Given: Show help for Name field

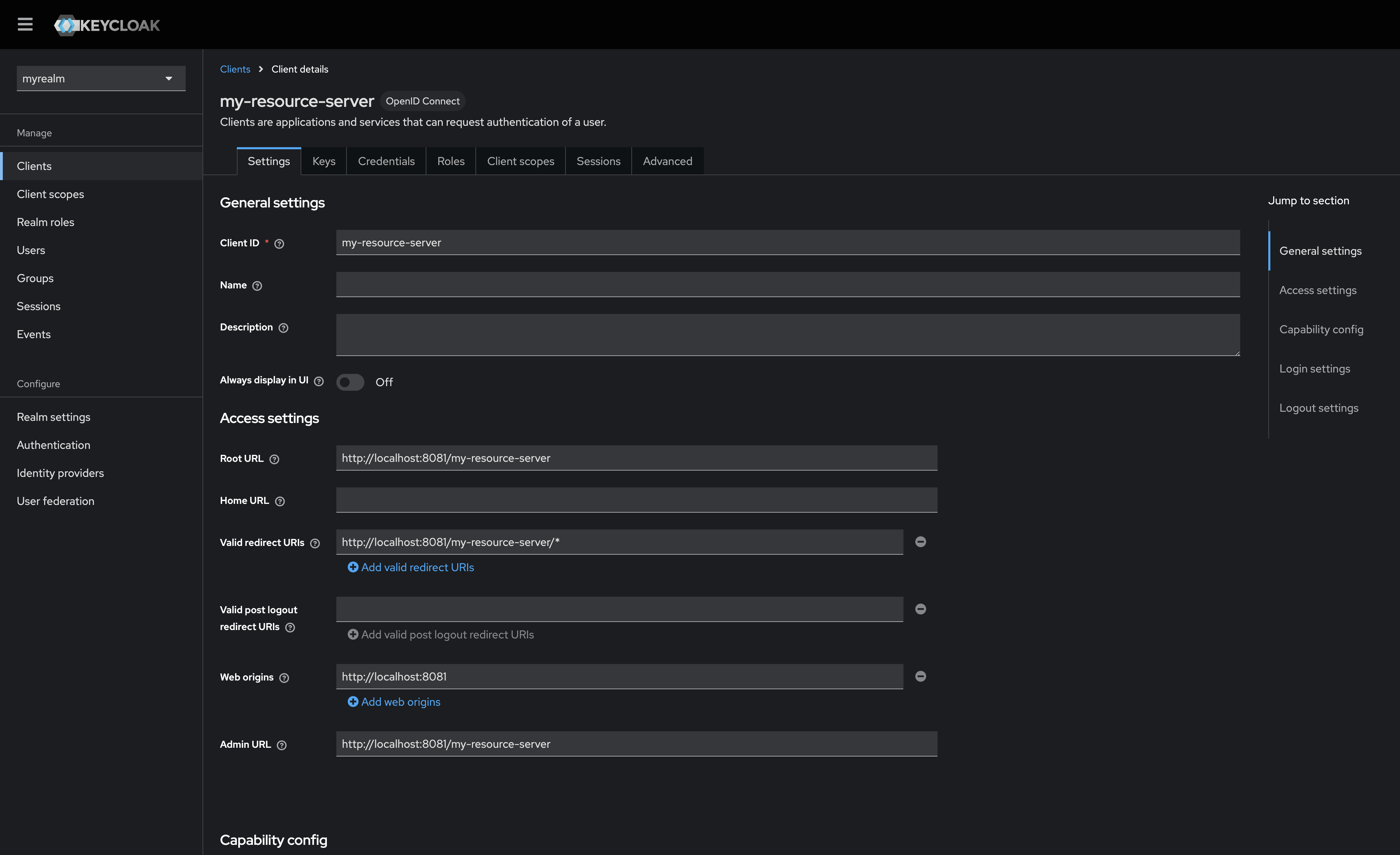Looking at the screenshot, I should point(257,286).
